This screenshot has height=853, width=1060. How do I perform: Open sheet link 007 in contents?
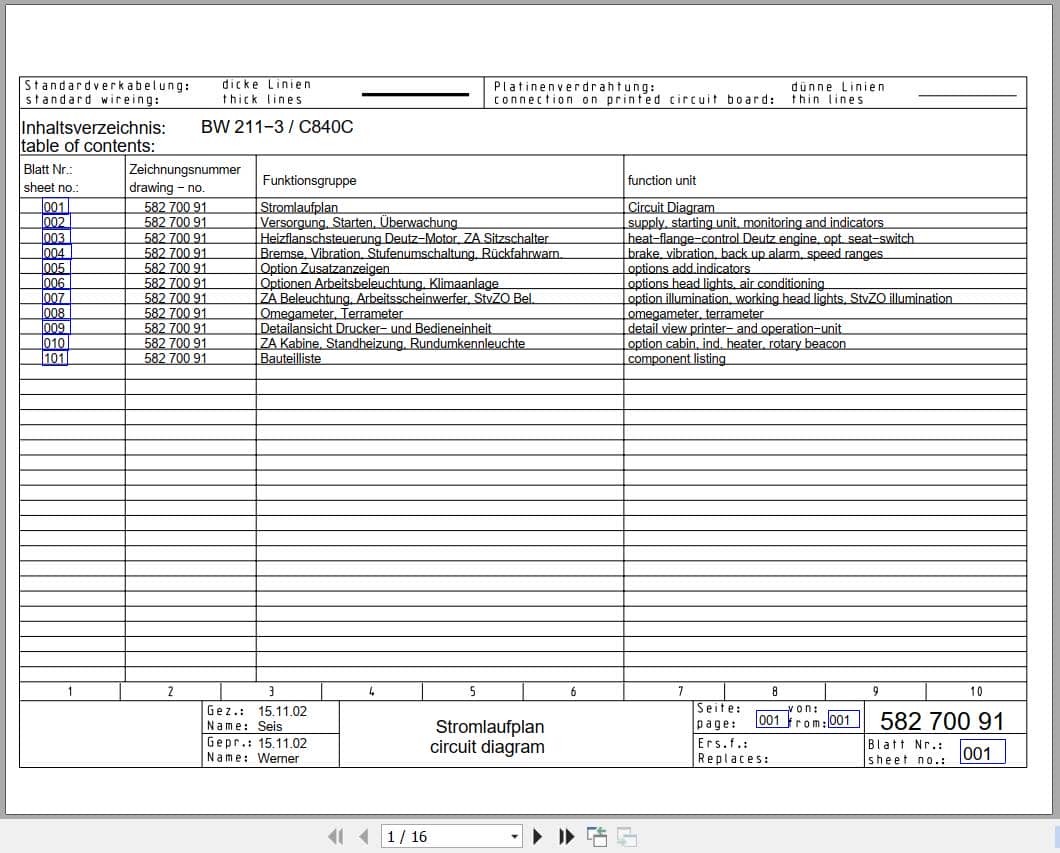[55, 297]
